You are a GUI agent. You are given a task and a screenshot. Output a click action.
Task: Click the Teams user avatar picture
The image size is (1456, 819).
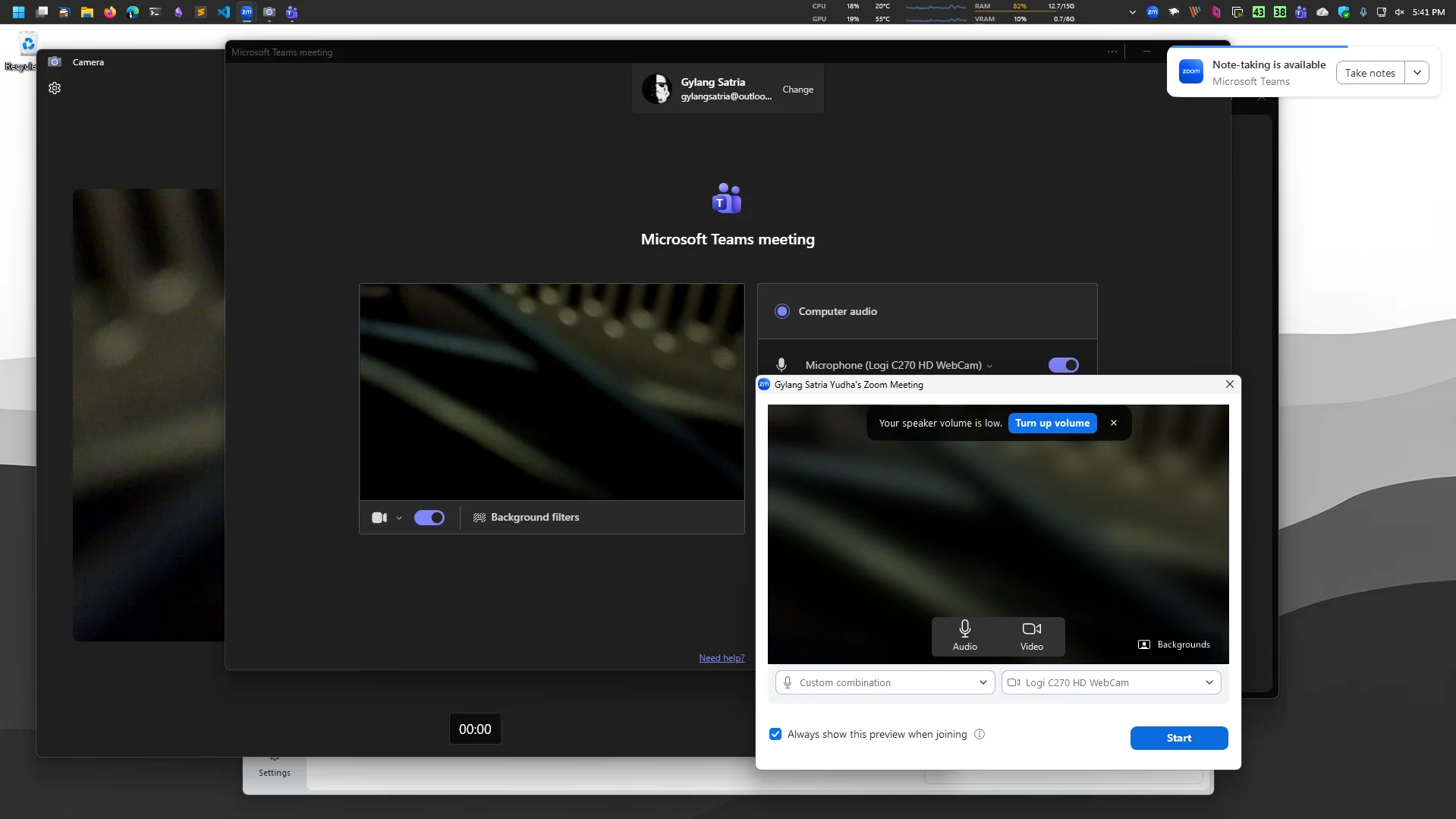(x=657, y=89)
